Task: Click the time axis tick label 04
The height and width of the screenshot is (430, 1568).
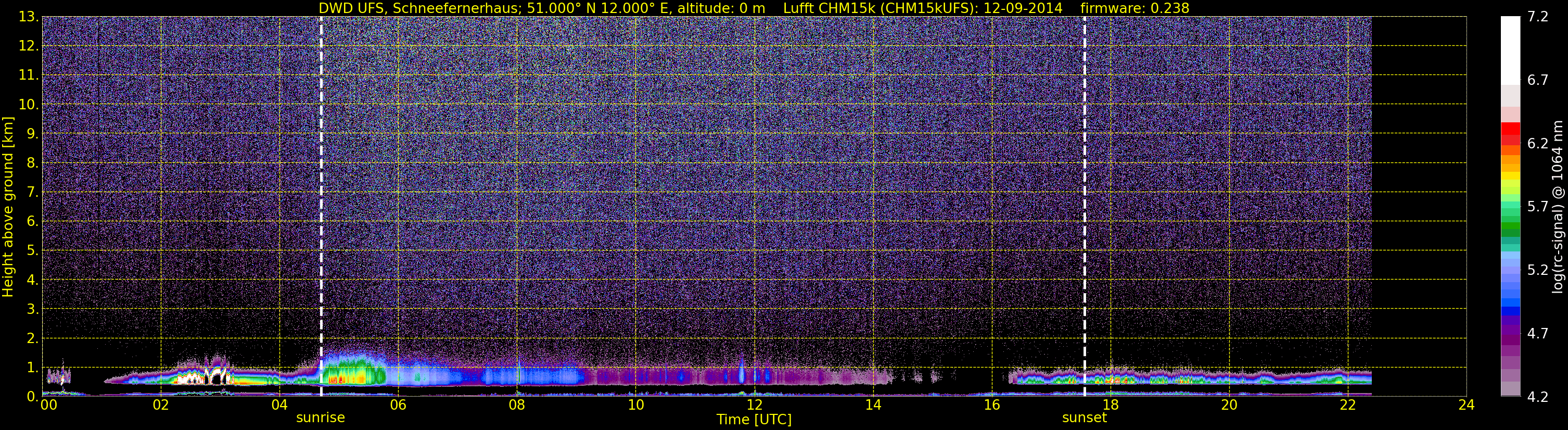Action: (279, 406)
